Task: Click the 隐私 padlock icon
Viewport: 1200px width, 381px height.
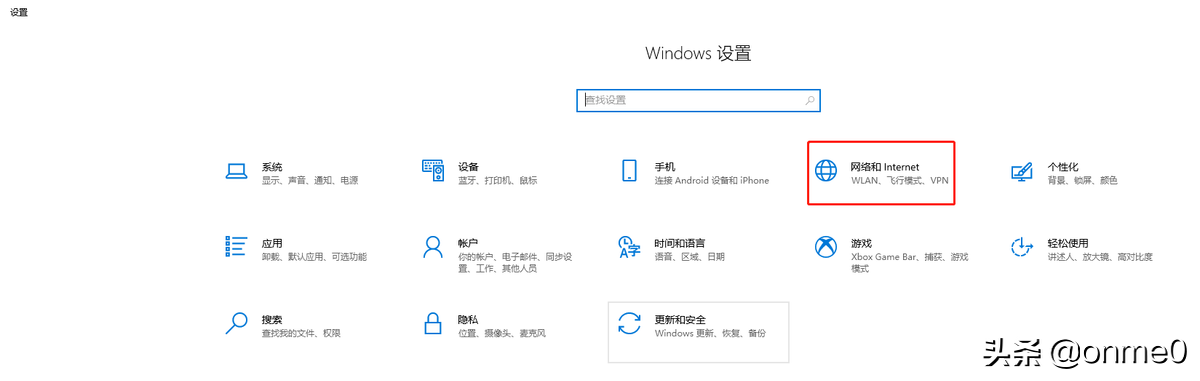Action: tap(432, 323)
